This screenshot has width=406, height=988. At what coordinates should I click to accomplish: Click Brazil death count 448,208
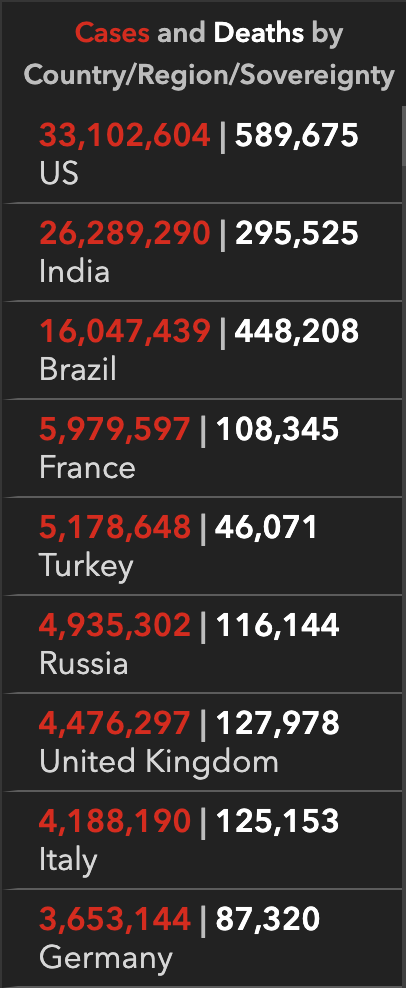click(297, 332)
